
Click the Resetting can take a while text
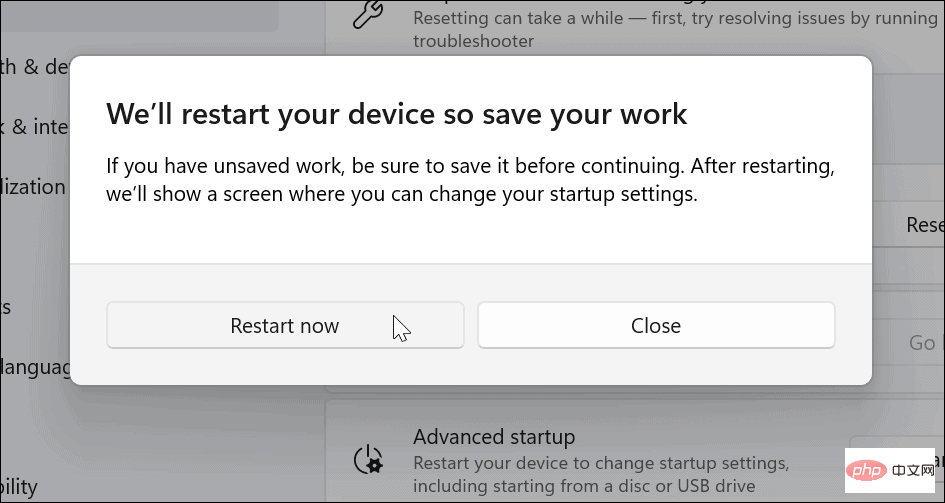point(675,29)
